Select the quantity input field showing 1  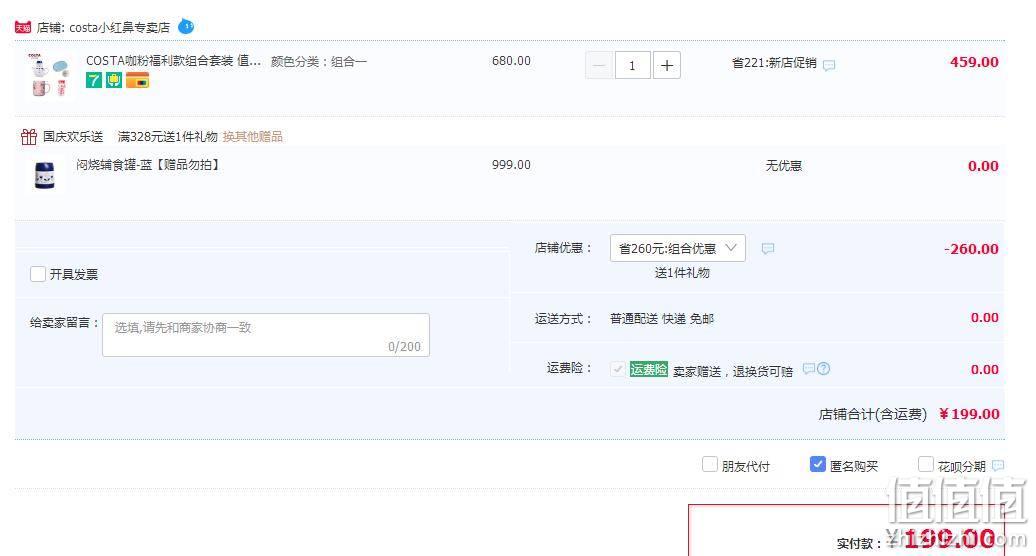pyautogui.click(x=632, y=65)
